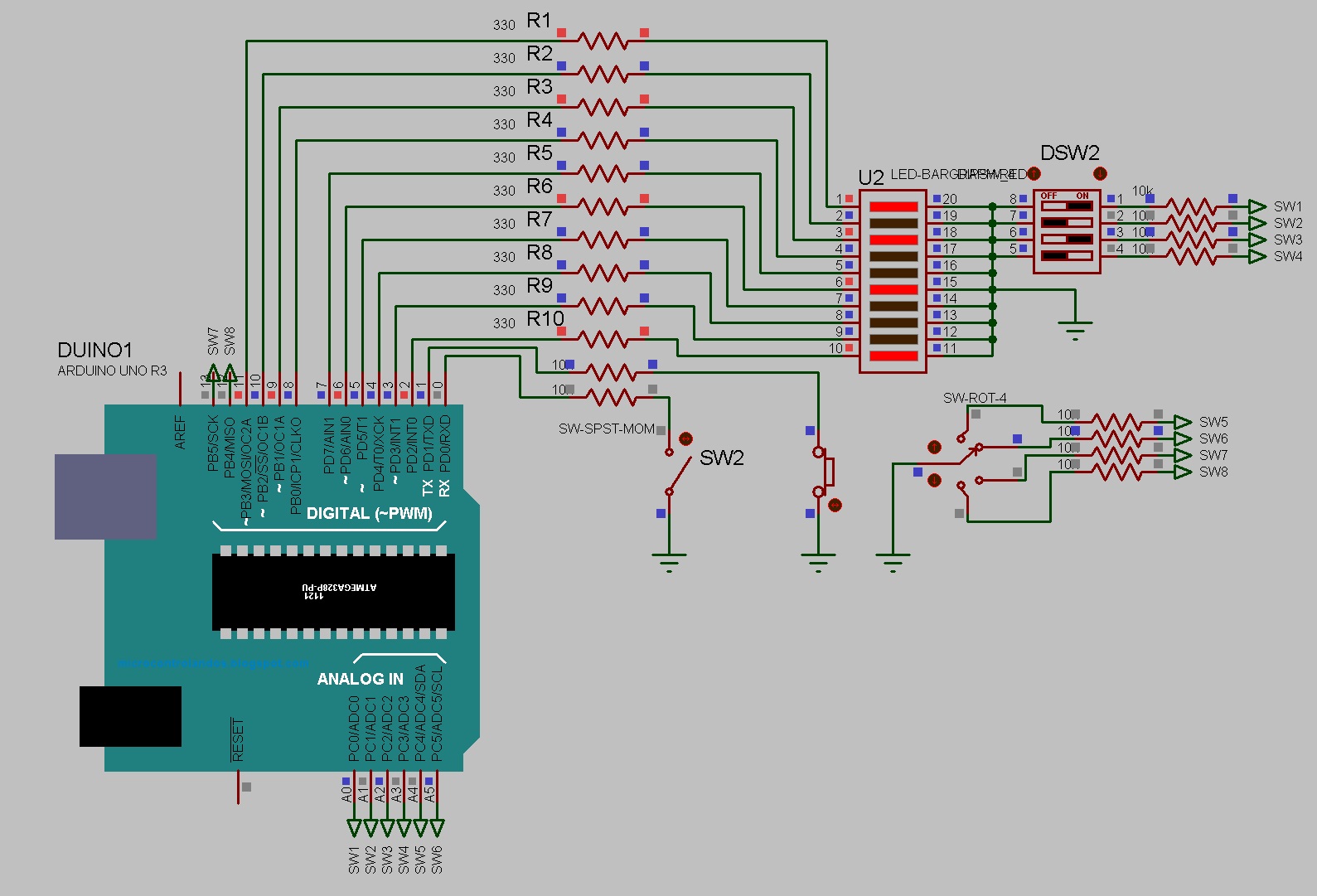1317x896 pixels.
Task: Click the DIGITAL (~PWM) header text
Action: [x=369, y=513]
